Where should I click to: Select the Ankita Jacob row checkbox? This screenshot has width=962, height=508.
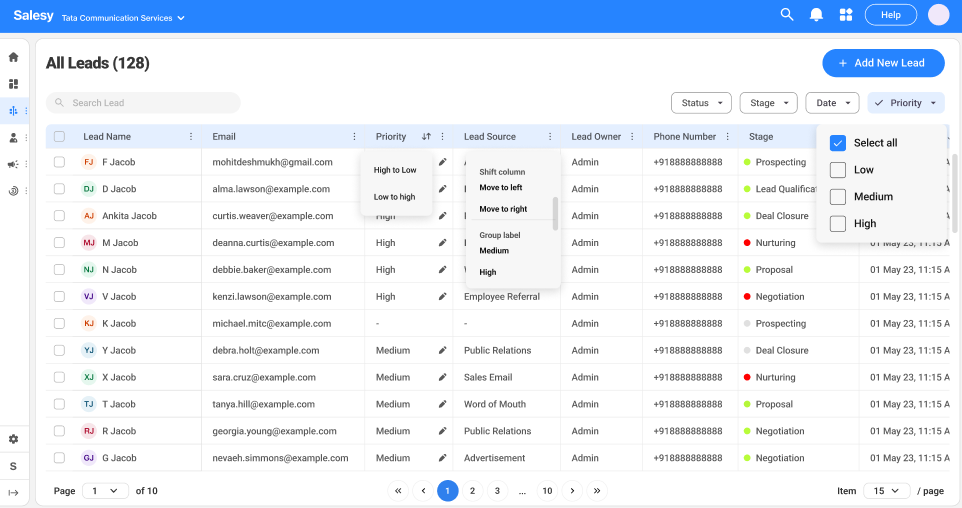point(60,216)
